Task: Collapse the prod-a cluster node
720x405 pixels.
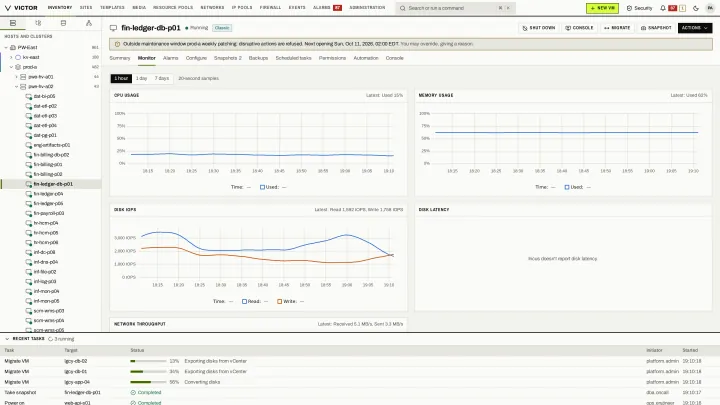Action: (x=11, y=67)
